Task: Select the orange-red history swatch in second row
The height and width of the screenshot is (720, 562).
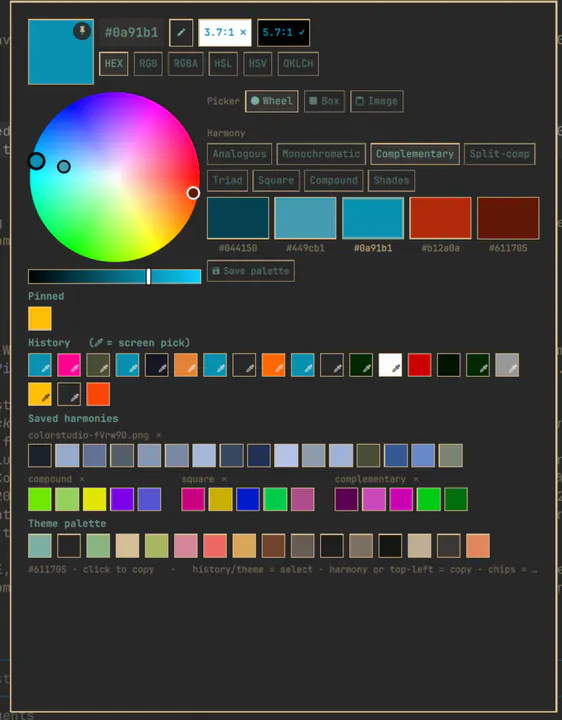Action: tap(98, 394)
